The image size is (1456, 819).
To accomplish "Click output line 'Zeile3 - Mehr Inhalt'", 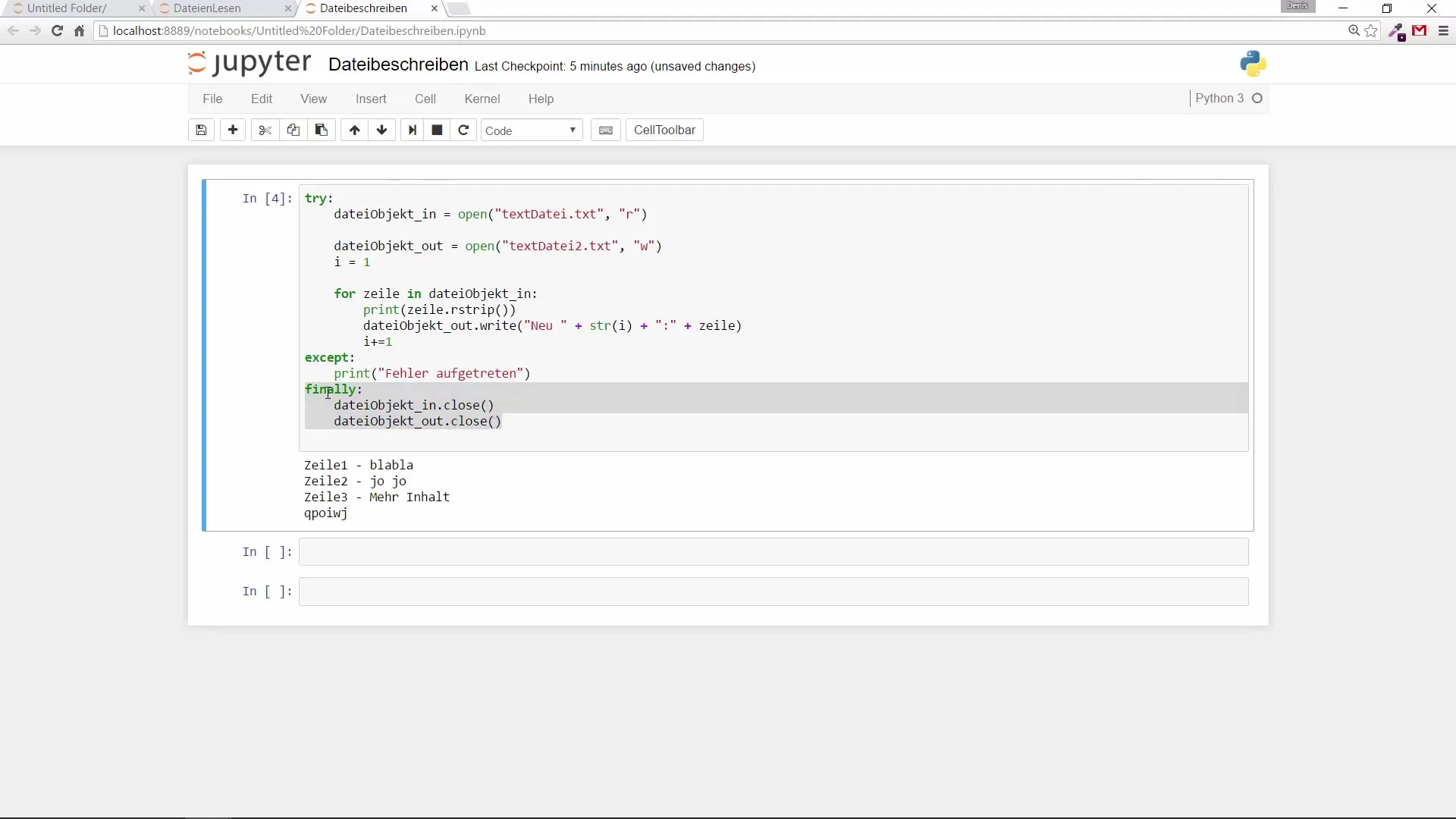I will coord(377,497).
